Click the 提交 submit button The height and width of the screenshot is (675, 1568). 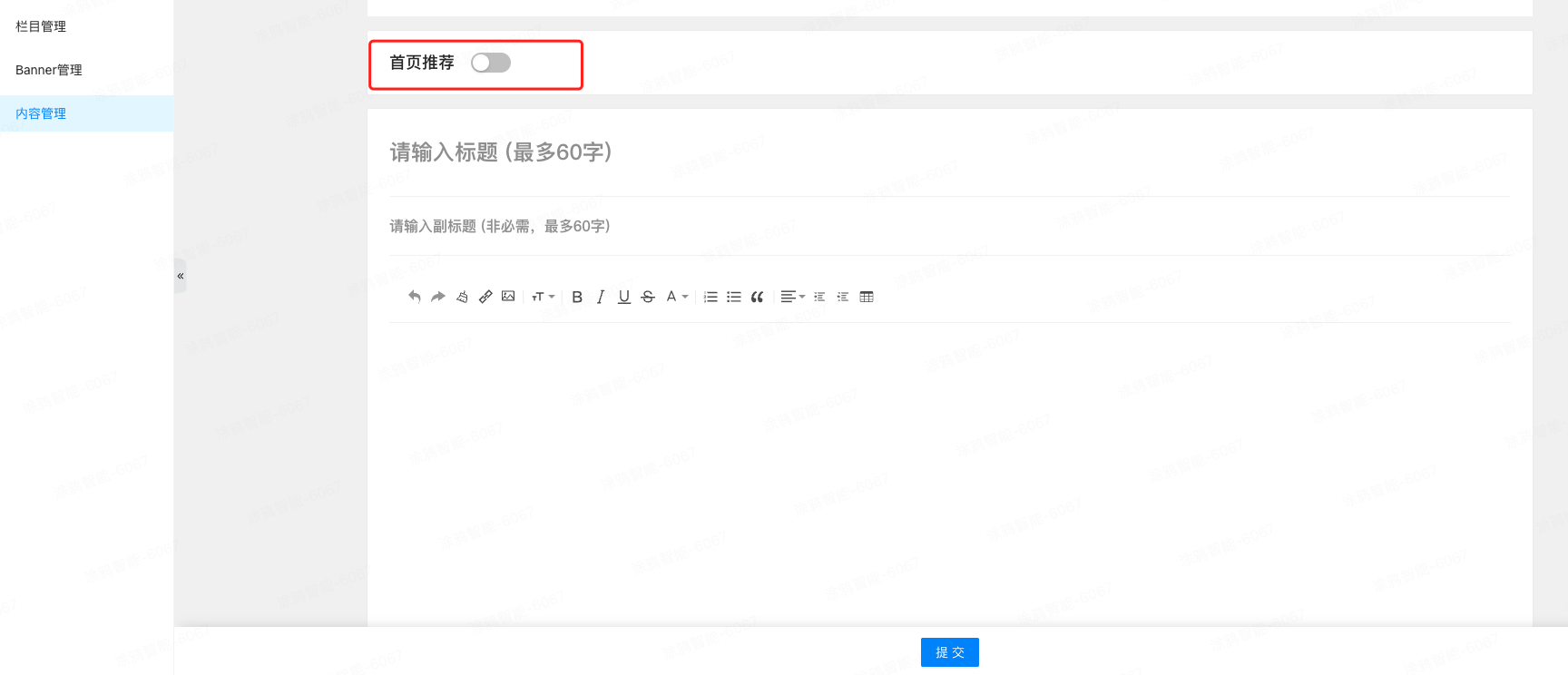click(x=950, y=652)
